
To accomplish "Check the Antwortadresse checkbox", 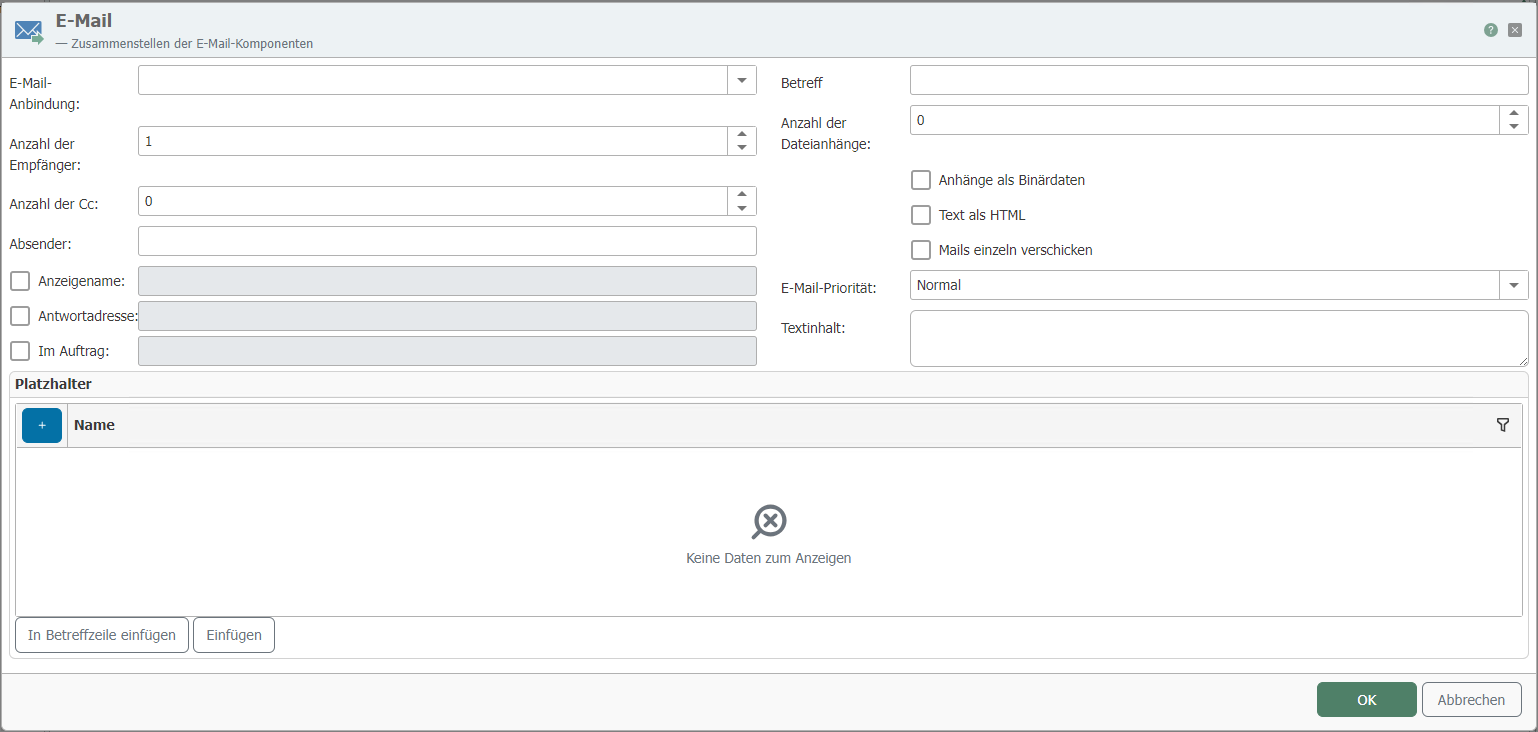I will click(19, 316).
